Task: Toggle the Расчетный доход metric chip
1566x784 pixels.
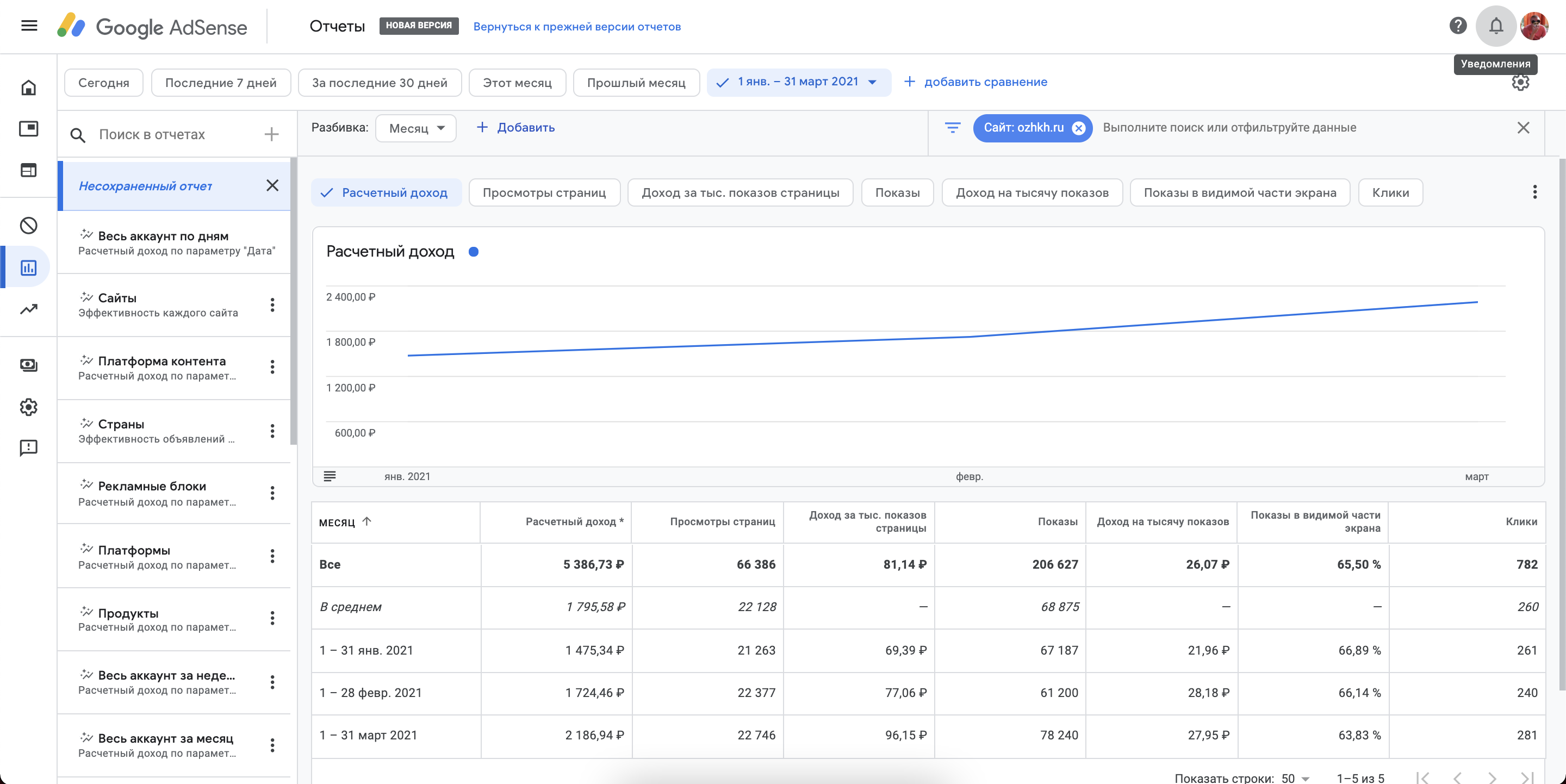Action: click(386, 192)
